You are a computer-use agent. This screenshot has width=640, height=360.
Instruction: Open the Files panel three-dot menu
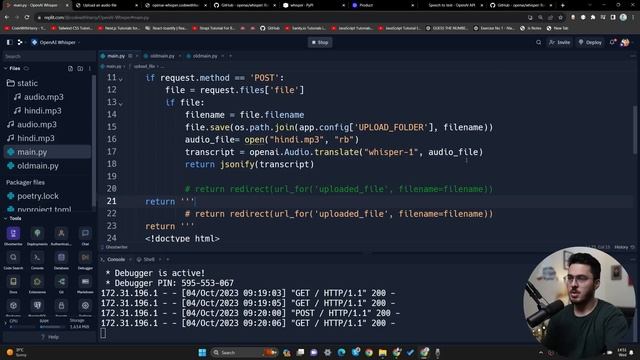(x=90, y=69)
